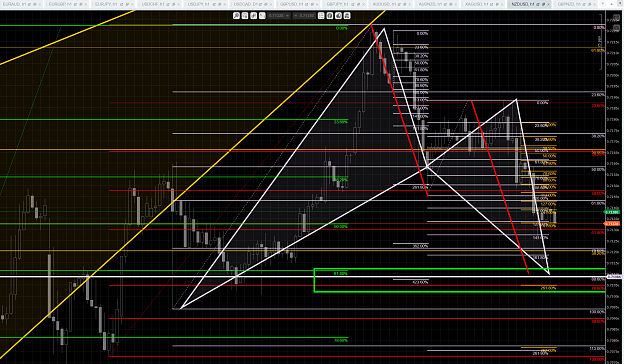Close the GBPJPY tab

(x=364, y=4)
